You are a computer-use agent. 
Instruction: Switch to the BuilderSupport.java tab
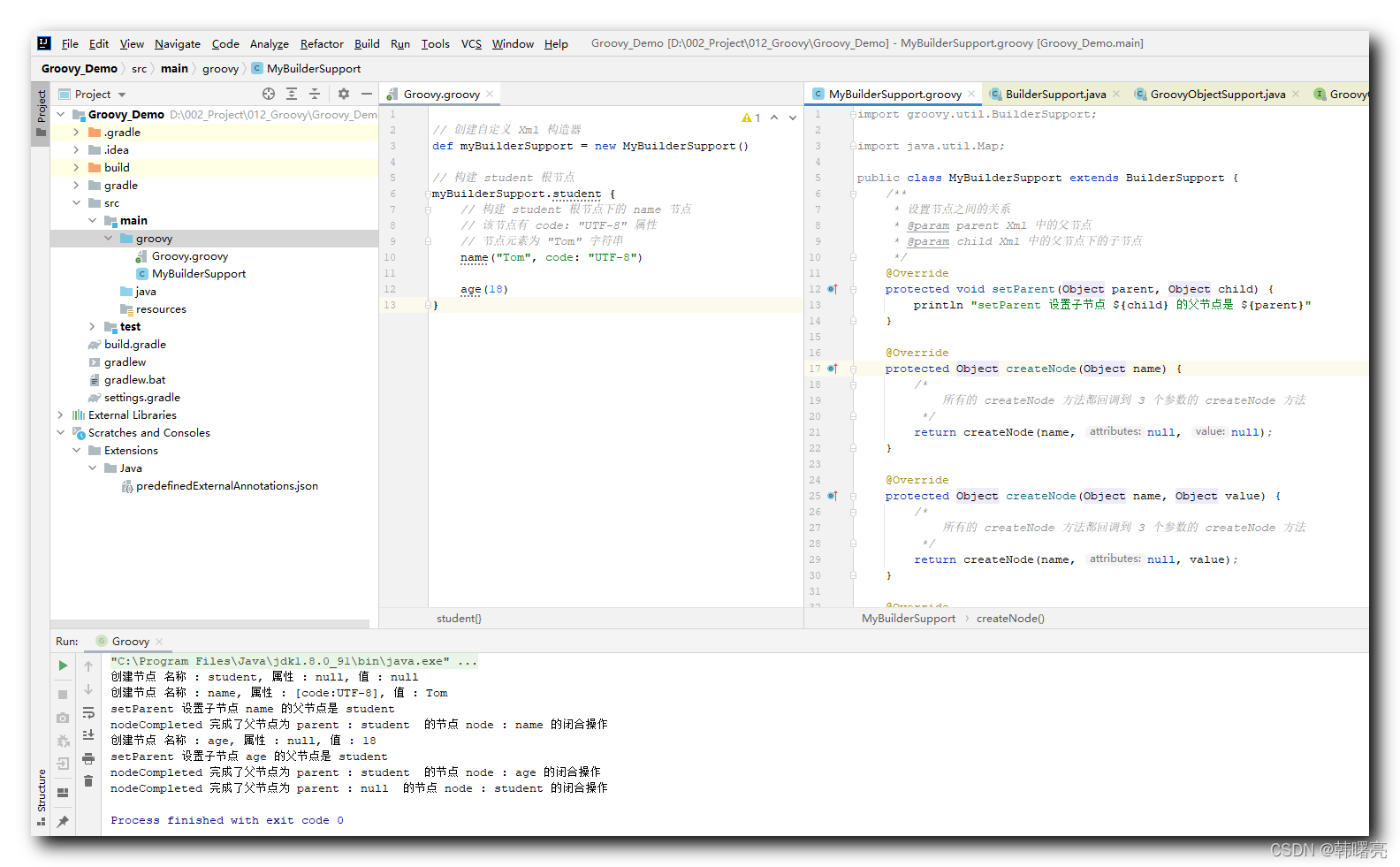1055,94
